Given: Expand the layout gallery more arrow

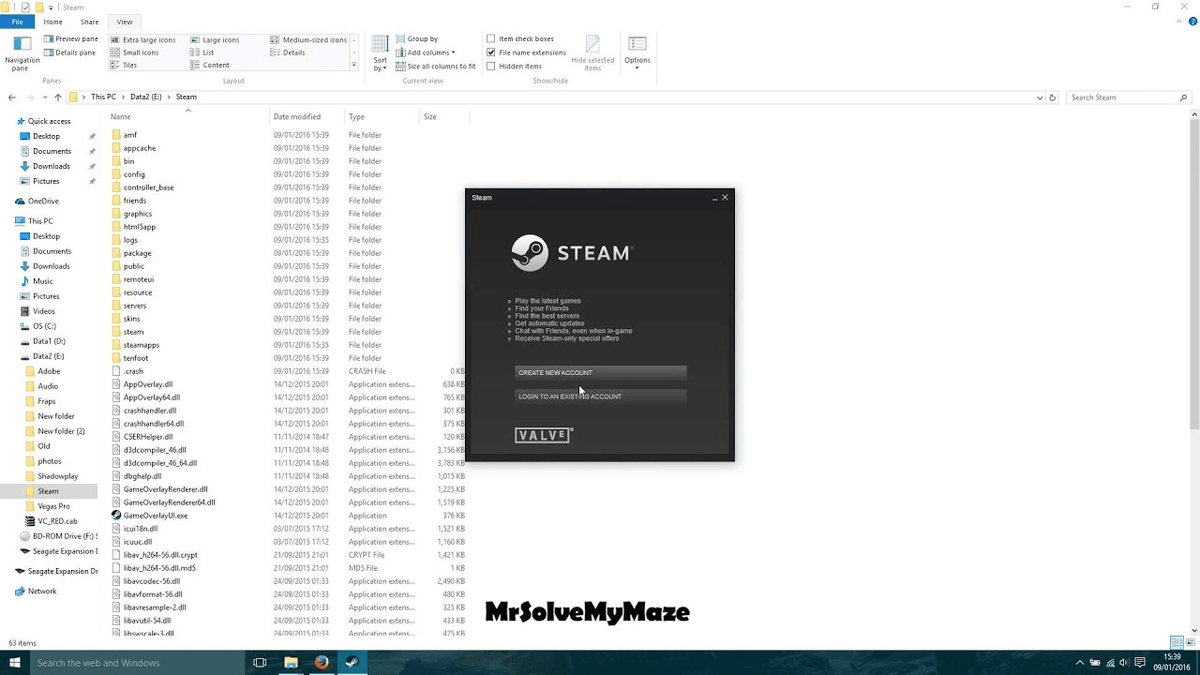Looking at the screenshot, I should [x=354, y=65].
